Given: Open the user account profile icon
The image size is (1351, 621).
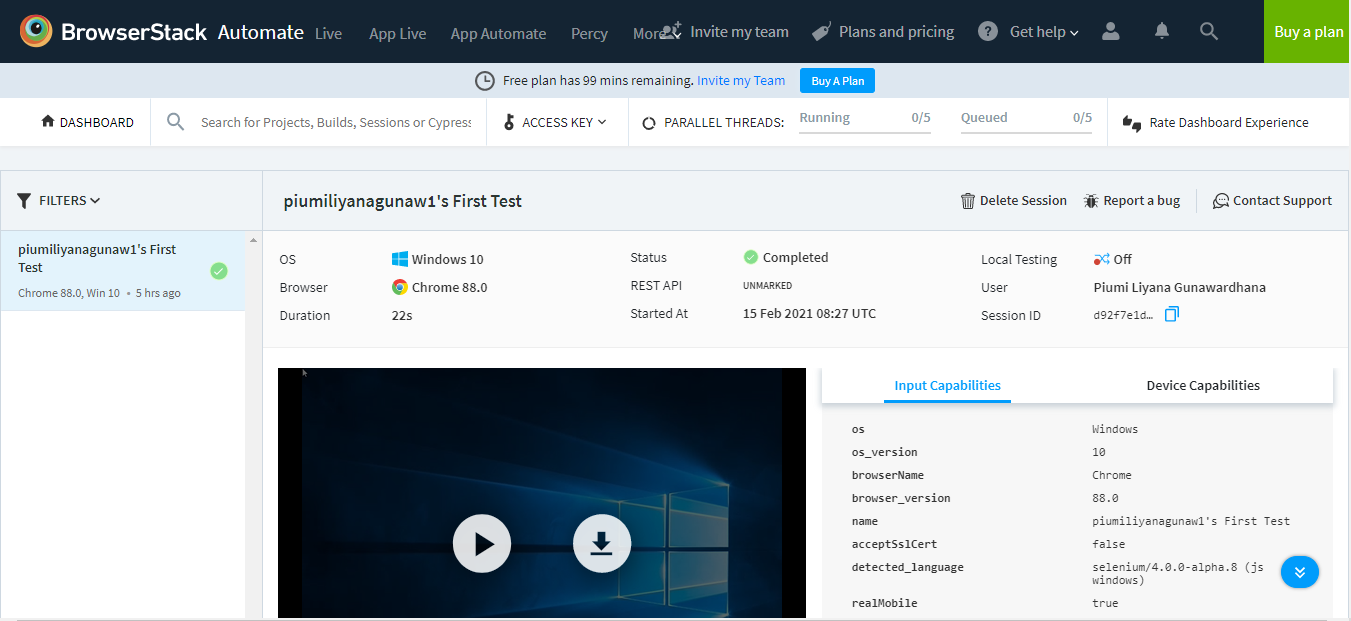Looking at the screenshot, I should 1111,31.
